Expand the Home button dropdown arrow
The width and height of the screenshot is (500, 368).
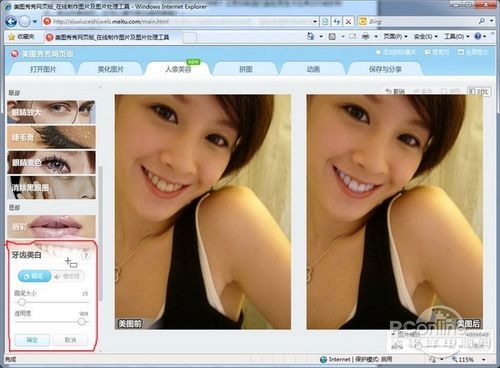[x=321, y=36]
